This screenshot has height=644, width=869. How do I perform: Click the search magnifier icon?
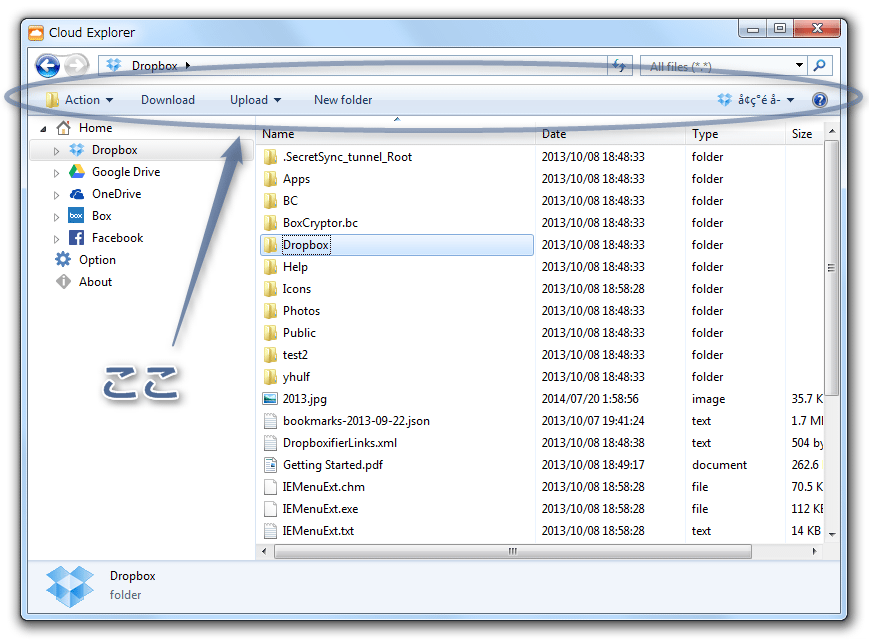(820, 66)
